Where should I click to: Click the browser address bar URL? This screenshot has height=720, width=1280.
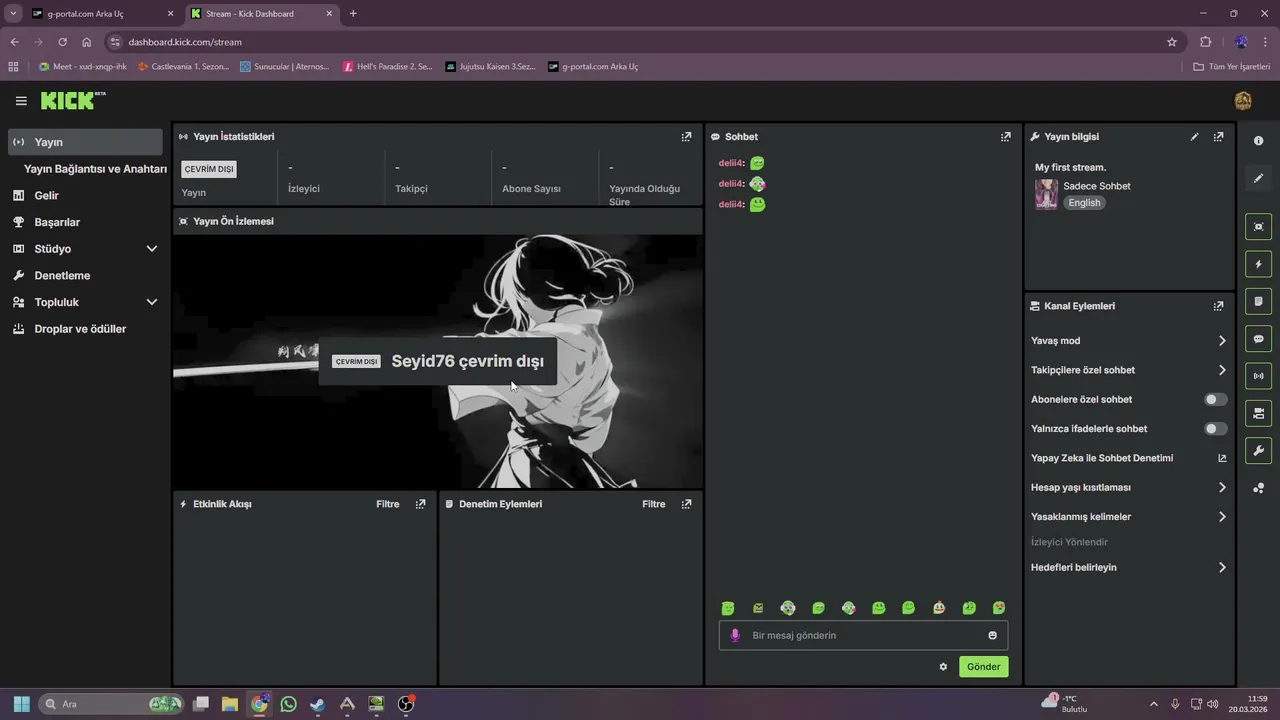point(185,42)
